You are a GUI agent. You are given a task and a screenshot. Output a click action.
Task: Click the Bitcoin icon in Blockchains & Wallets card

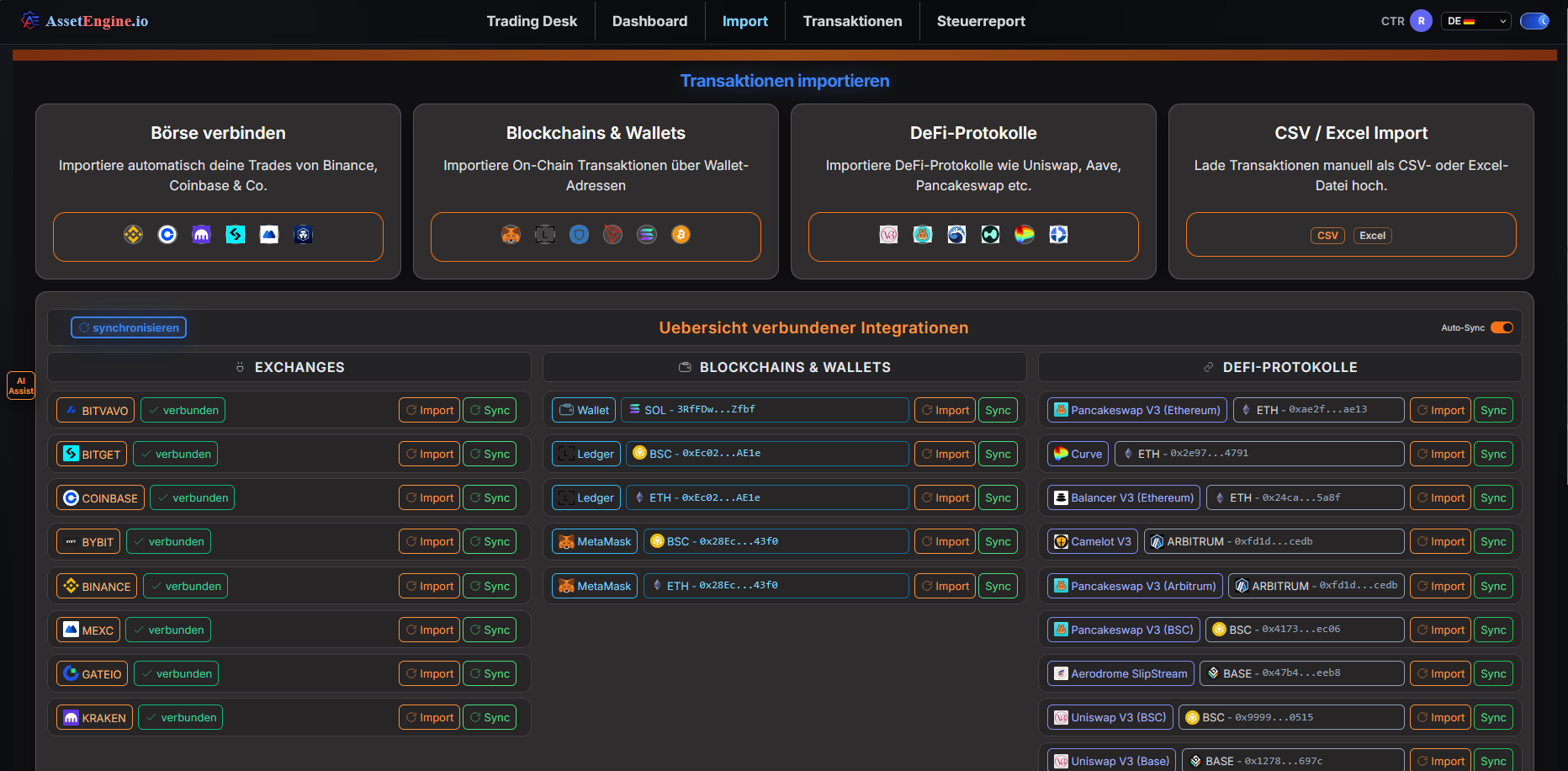[x=681, y=235]
